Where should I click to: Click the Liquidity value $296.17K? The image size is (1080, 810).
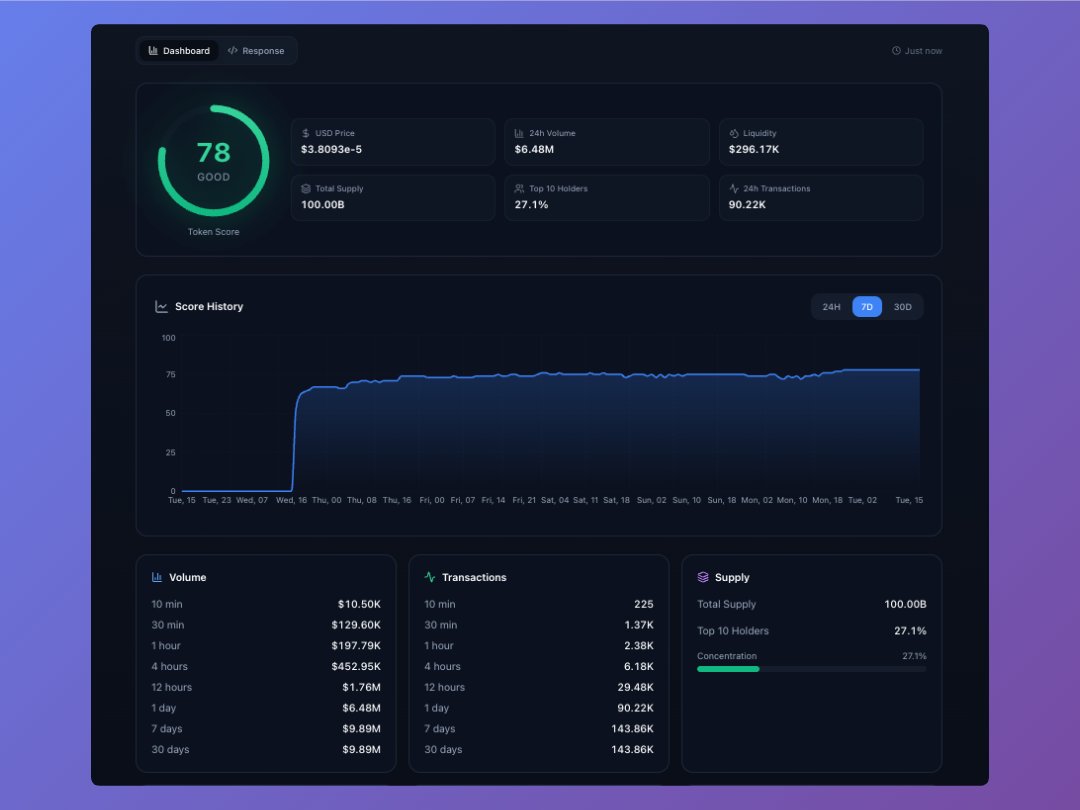click(x=754, y=149)
